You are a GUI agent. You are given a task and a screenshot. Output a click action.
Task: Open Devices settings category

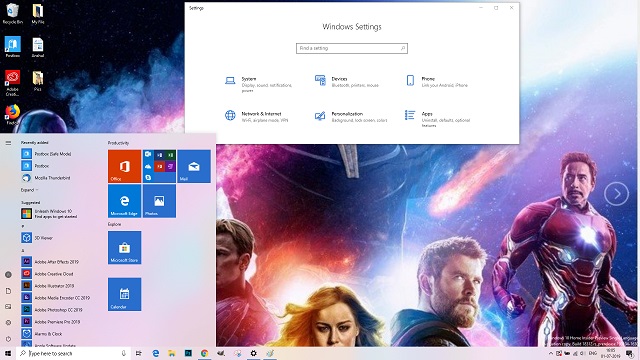coord(347,82)
